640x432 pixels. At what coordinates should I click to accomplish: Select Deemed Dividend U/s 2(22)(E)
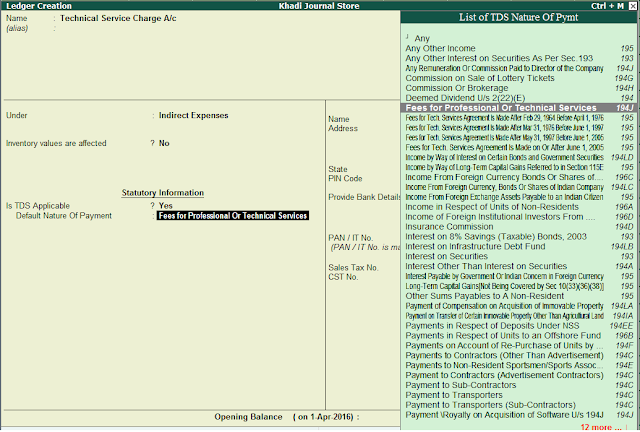coord(519,98)
